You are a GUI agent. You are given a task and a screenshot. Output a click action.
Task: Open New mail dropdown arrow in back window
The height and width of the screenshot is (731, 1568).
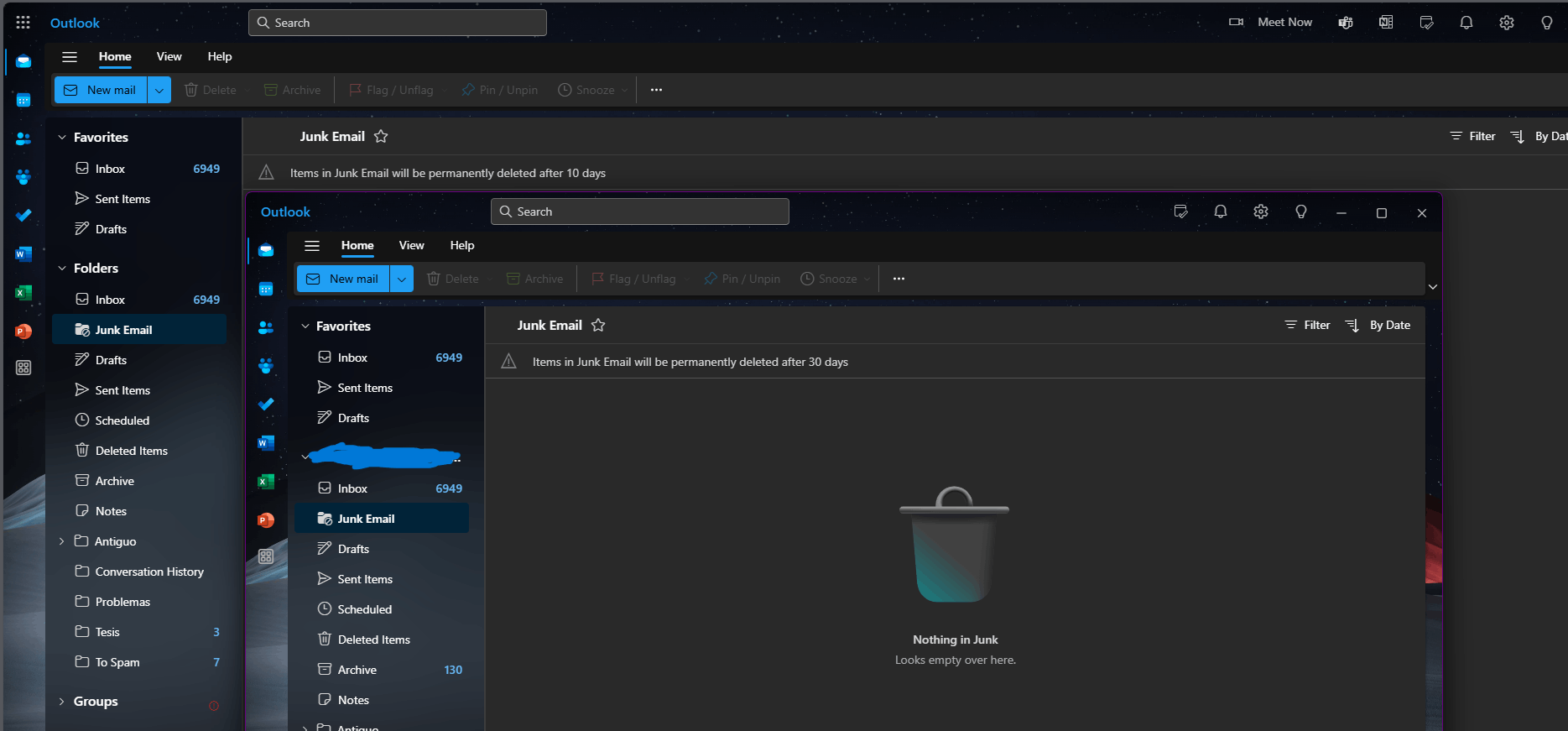coord(159,90)
